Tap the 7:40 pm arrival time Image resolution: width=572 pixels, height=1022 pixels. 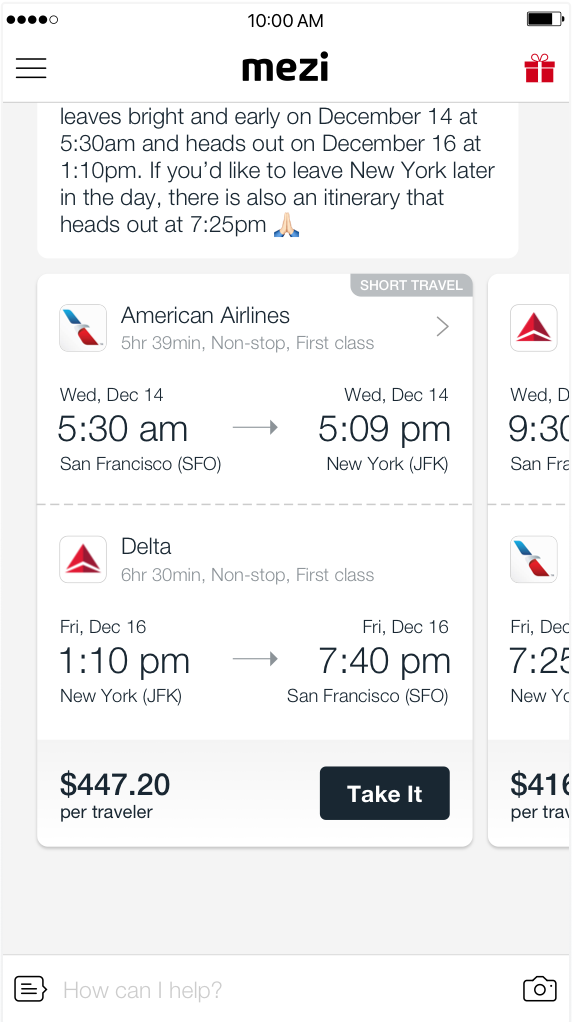click(x=384, y=660)
